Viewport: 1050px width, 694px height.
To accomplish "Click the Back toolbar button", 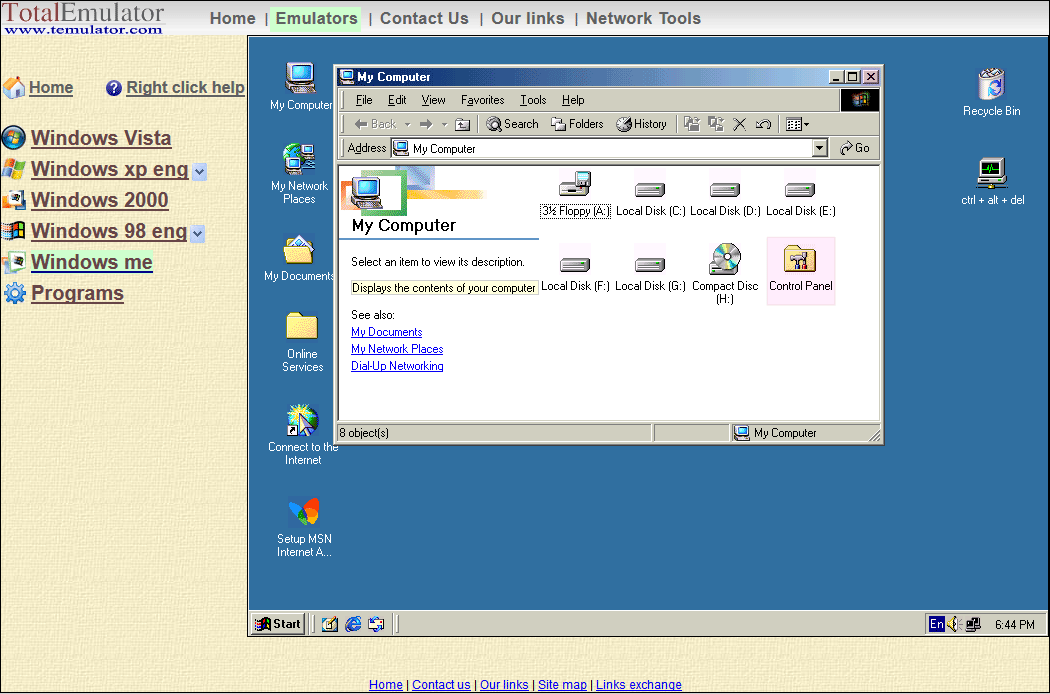I will coord(375,124).
